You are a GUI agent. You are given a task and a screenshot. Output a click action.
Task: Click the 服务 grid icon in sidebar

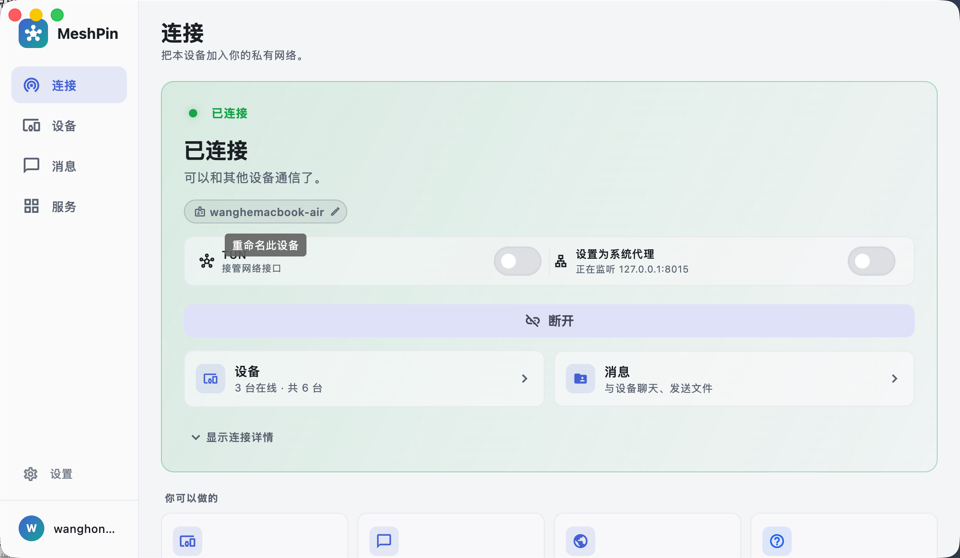click(31, 206)
